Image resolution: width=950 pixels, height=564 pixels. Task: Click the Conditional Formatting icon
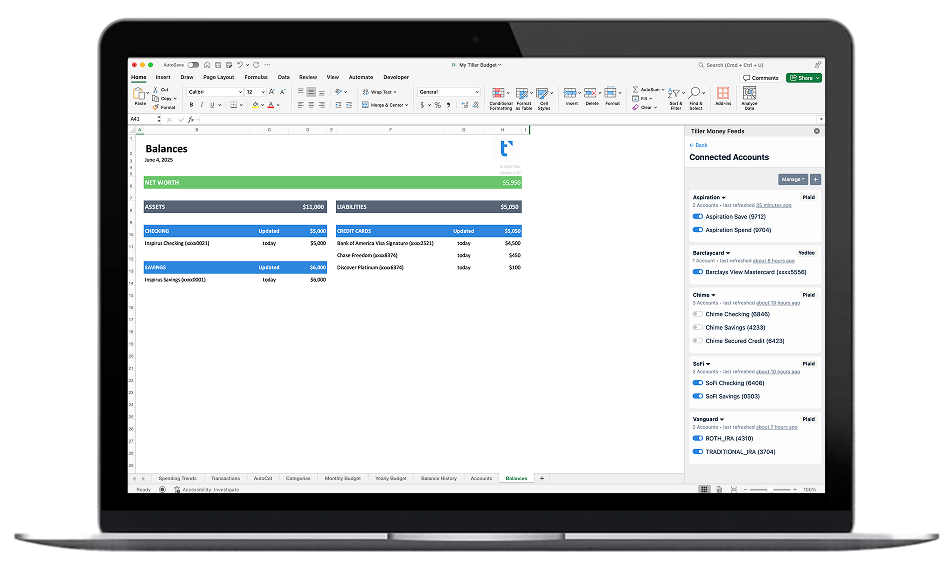point(500,95)
